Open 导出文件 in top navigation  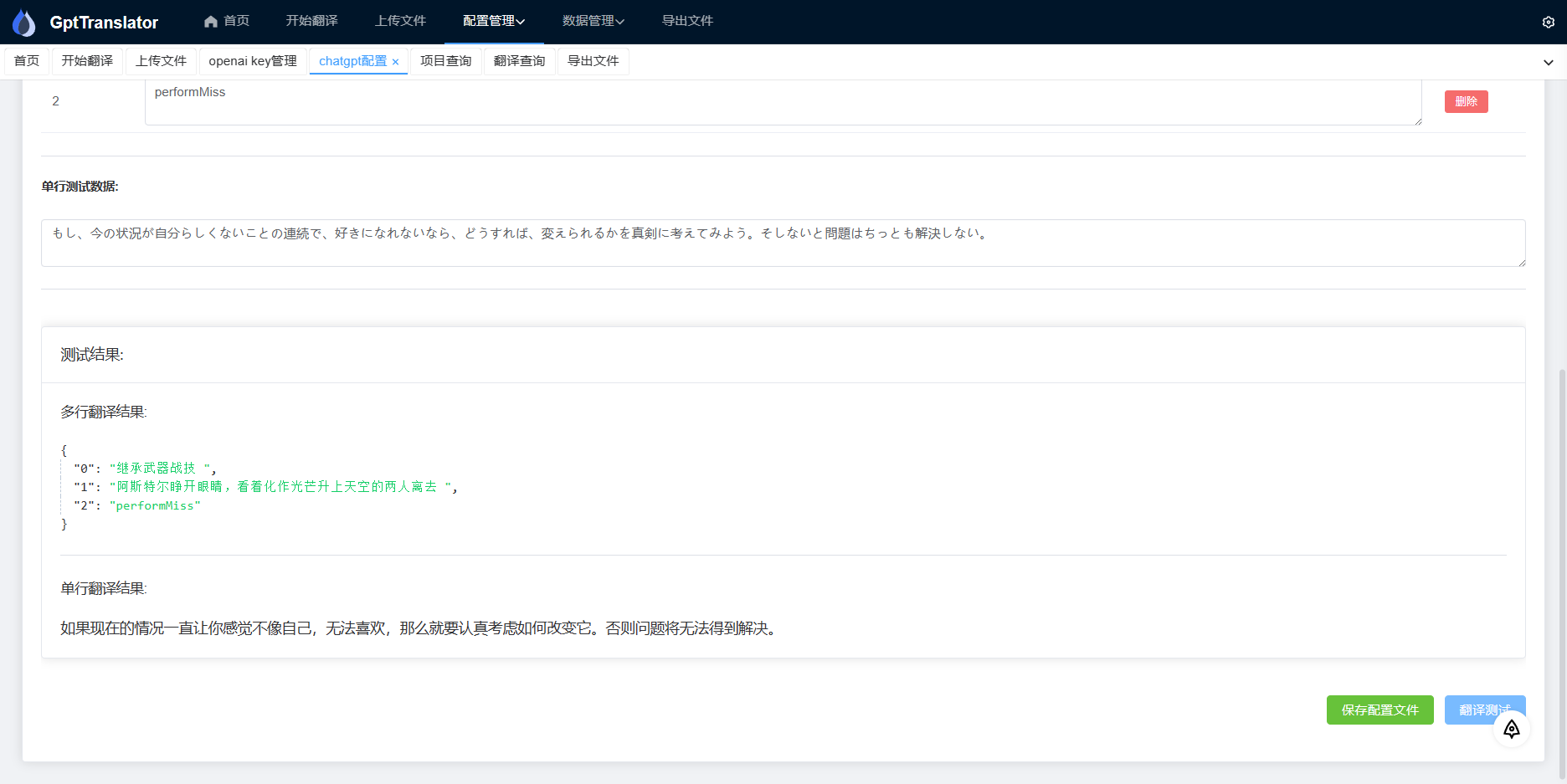click(687, 21)
